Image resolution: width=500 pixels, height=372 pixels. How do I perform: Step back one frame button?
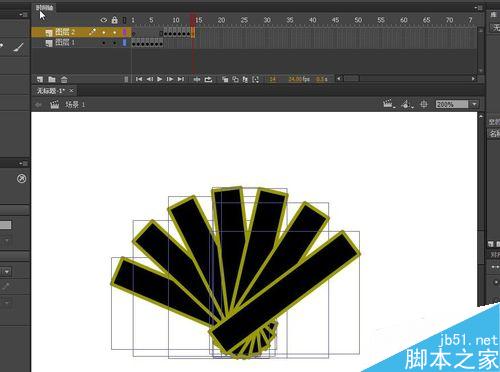pos(150,79)
